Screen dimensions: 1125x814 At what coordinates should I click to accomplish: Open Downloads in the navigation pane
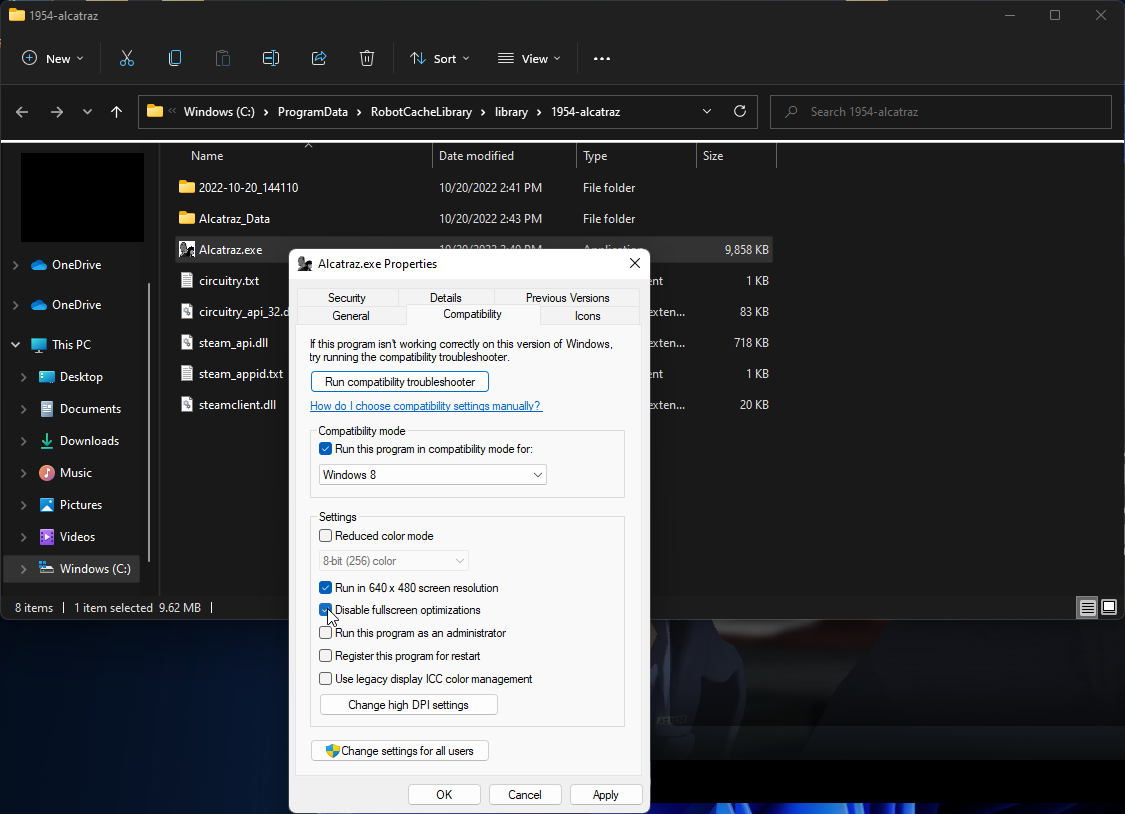point(89,440)
